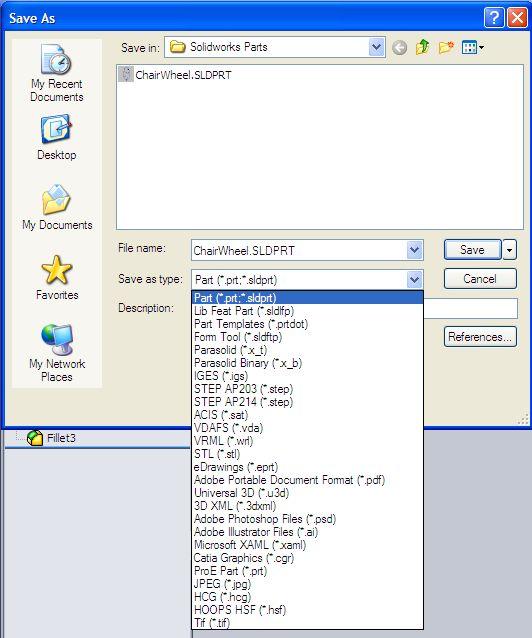Open My Documents folder shortcut
Image resolution: width=532 pixels, height=638 pixels.
(57, 207)
